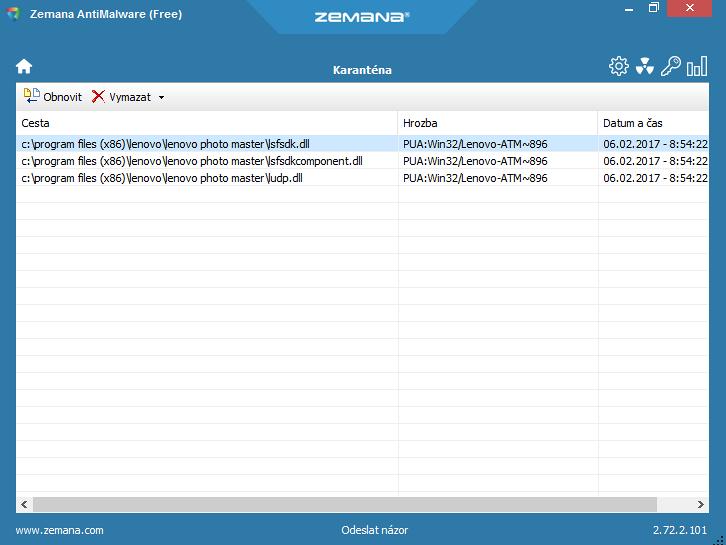Open the license key icon
The width and height of the screenshot is (726, 545).
670,66
